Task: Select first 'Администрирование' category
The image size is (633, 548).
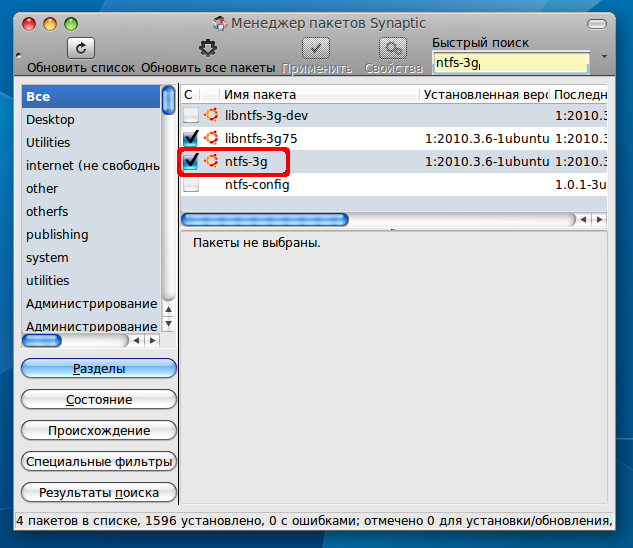Action: pyautogui.click(x=91, y=304)
